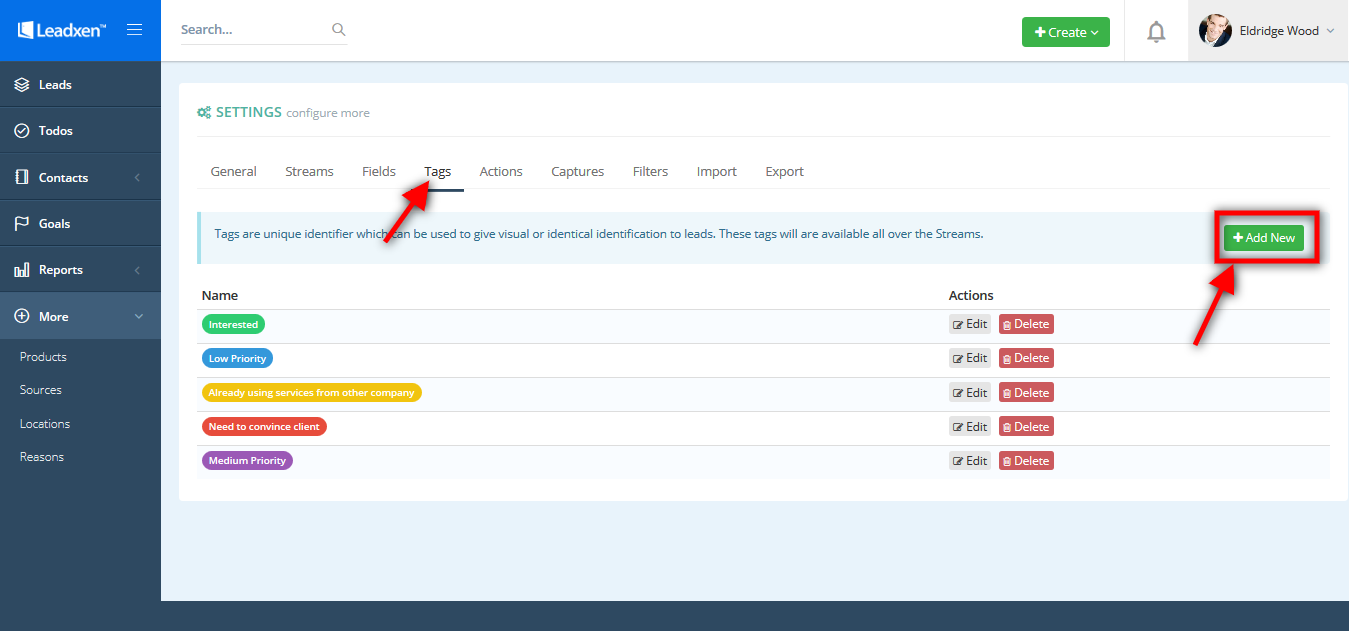Click the yellow Already using services badge
This screenshot has width=1349, height=631.
click(312, 393)
